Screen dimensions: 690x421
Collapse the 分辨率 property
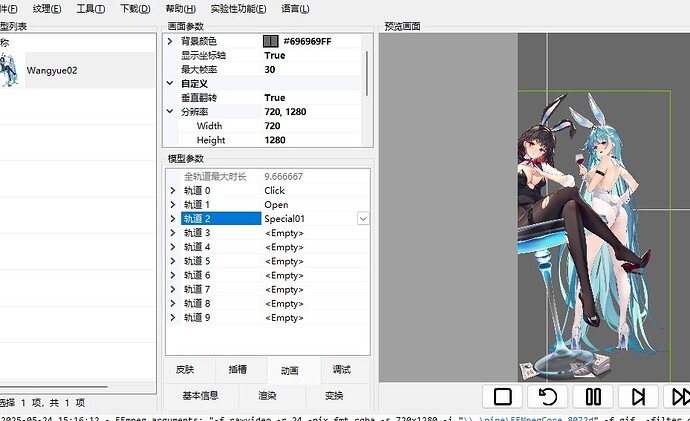pos(170,111)
